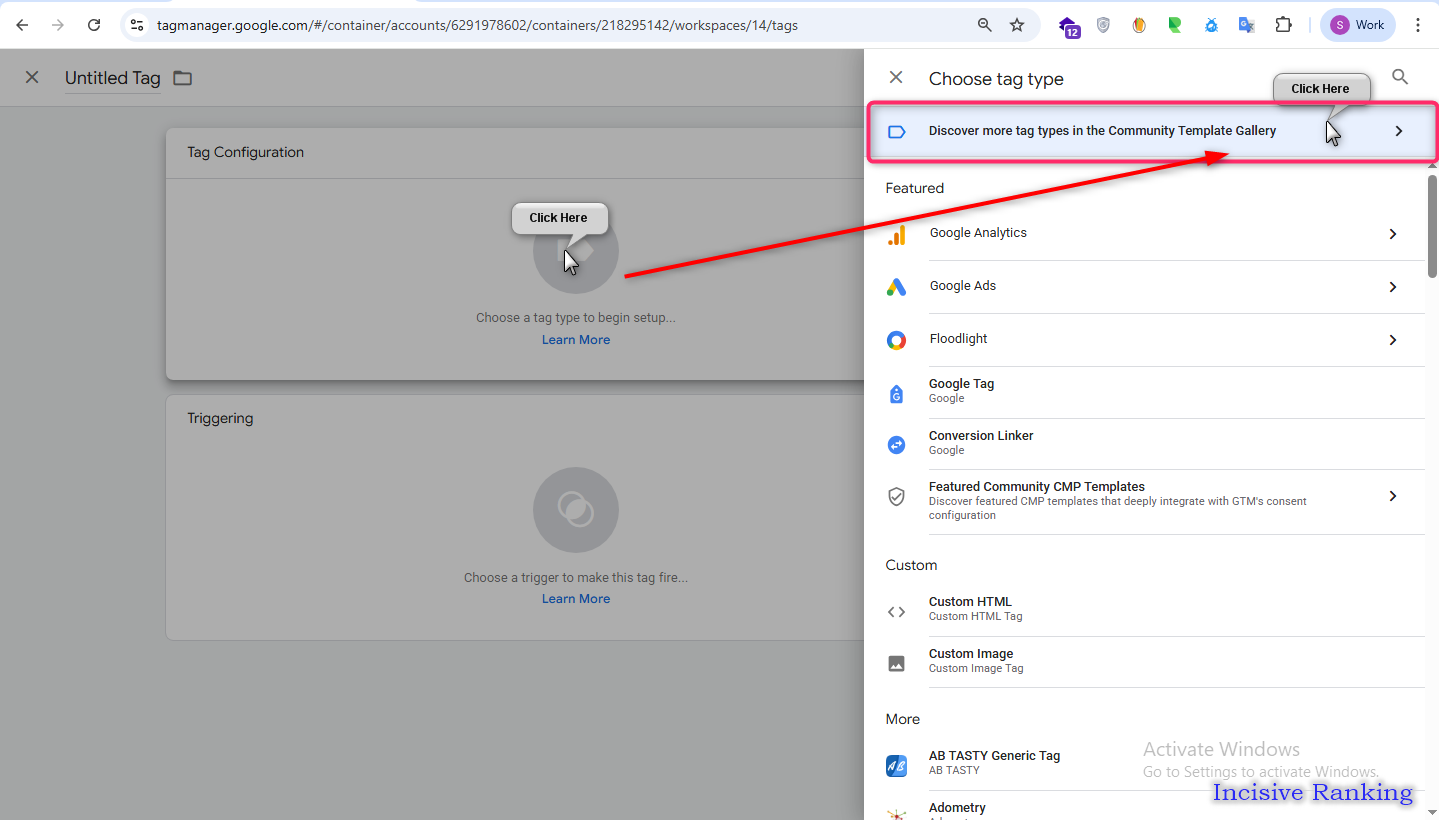Go forward in the browser
This screenshot has width=1439, height=820.
tap(58, 25)
